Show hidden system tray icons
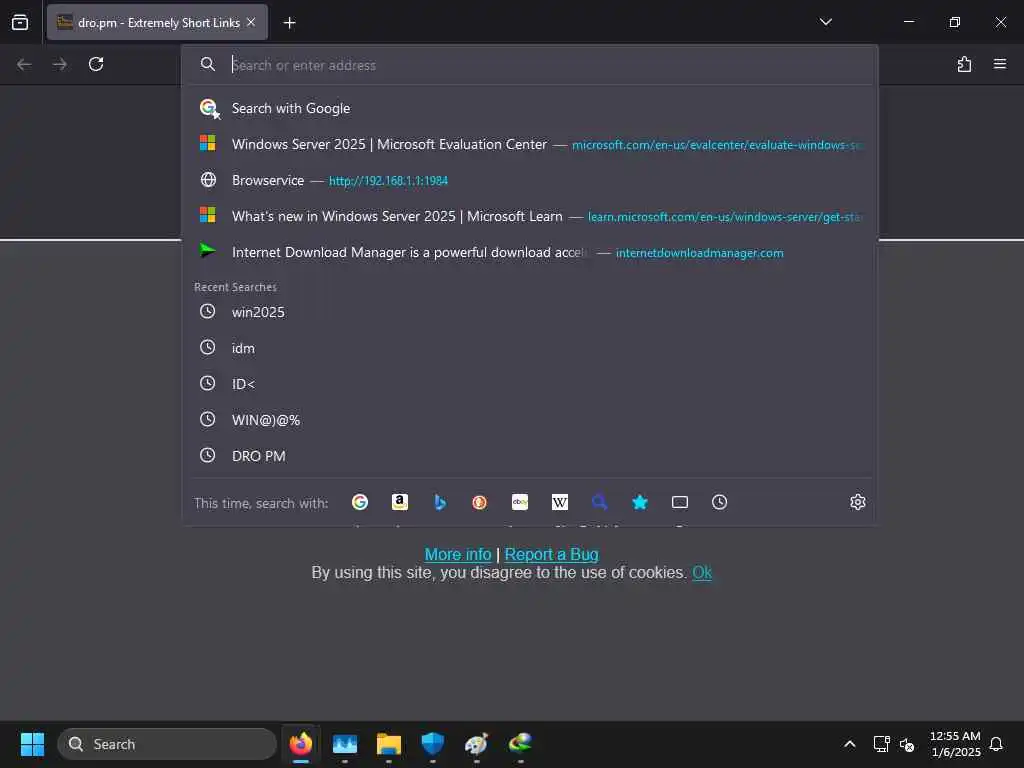Viewport: 1024px width, 768px height. click(x=850, y=744)
